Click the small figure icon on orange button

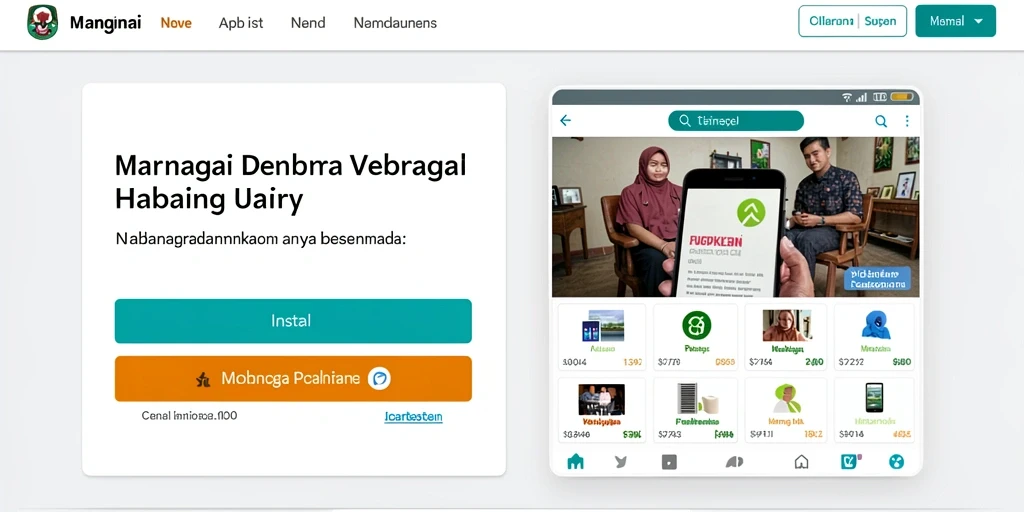point(203,379)
